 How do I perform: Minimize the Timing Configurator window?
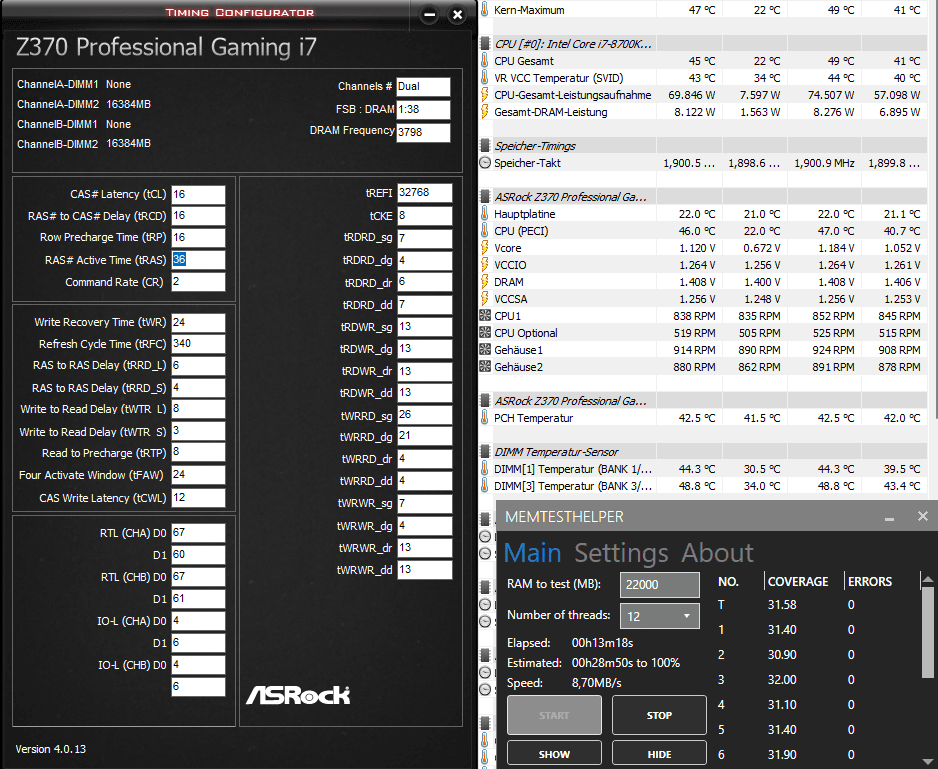(x=429, y=14)
